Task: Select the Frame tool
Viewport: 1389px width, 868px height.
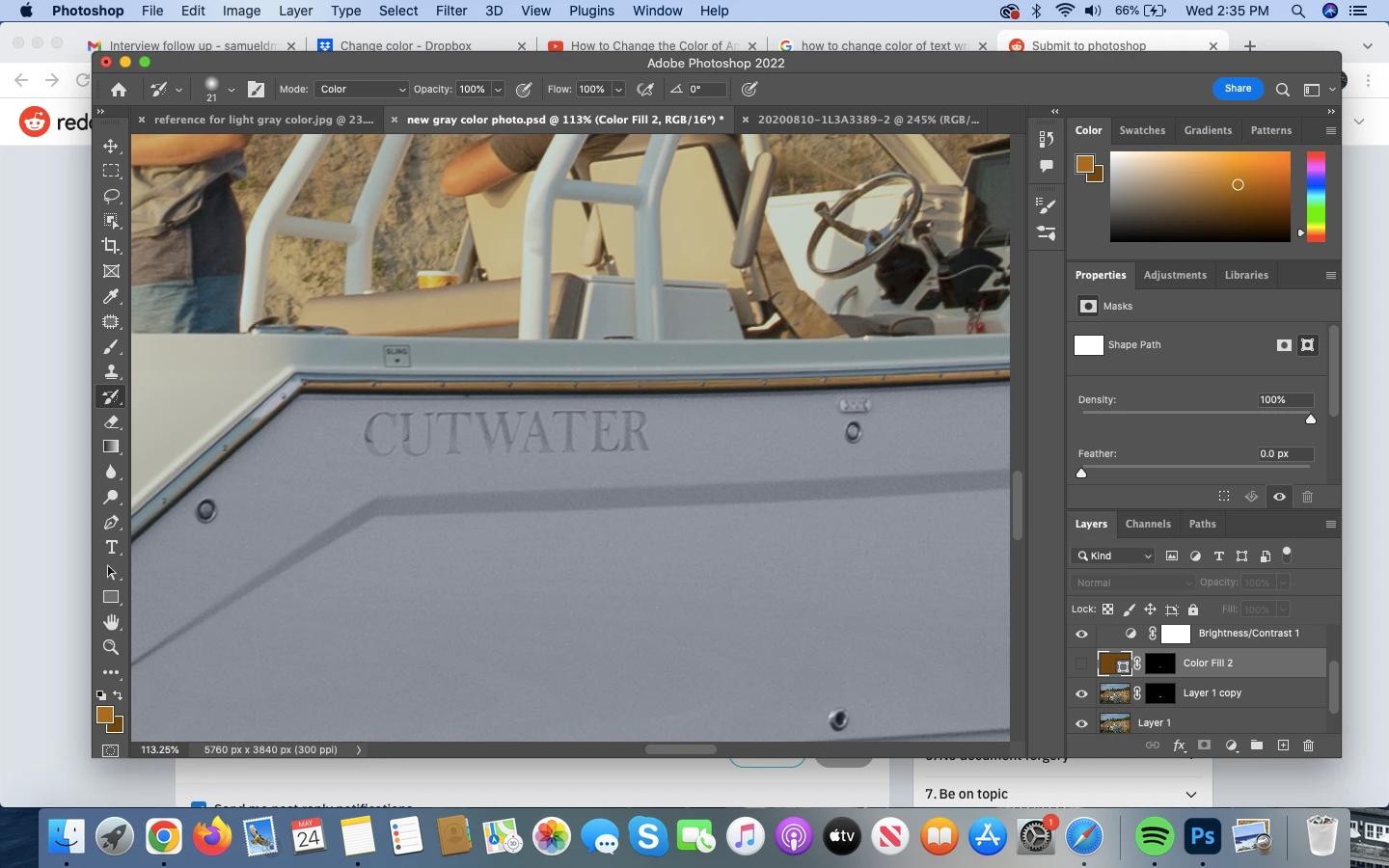Action: click(x=111, y=272)
